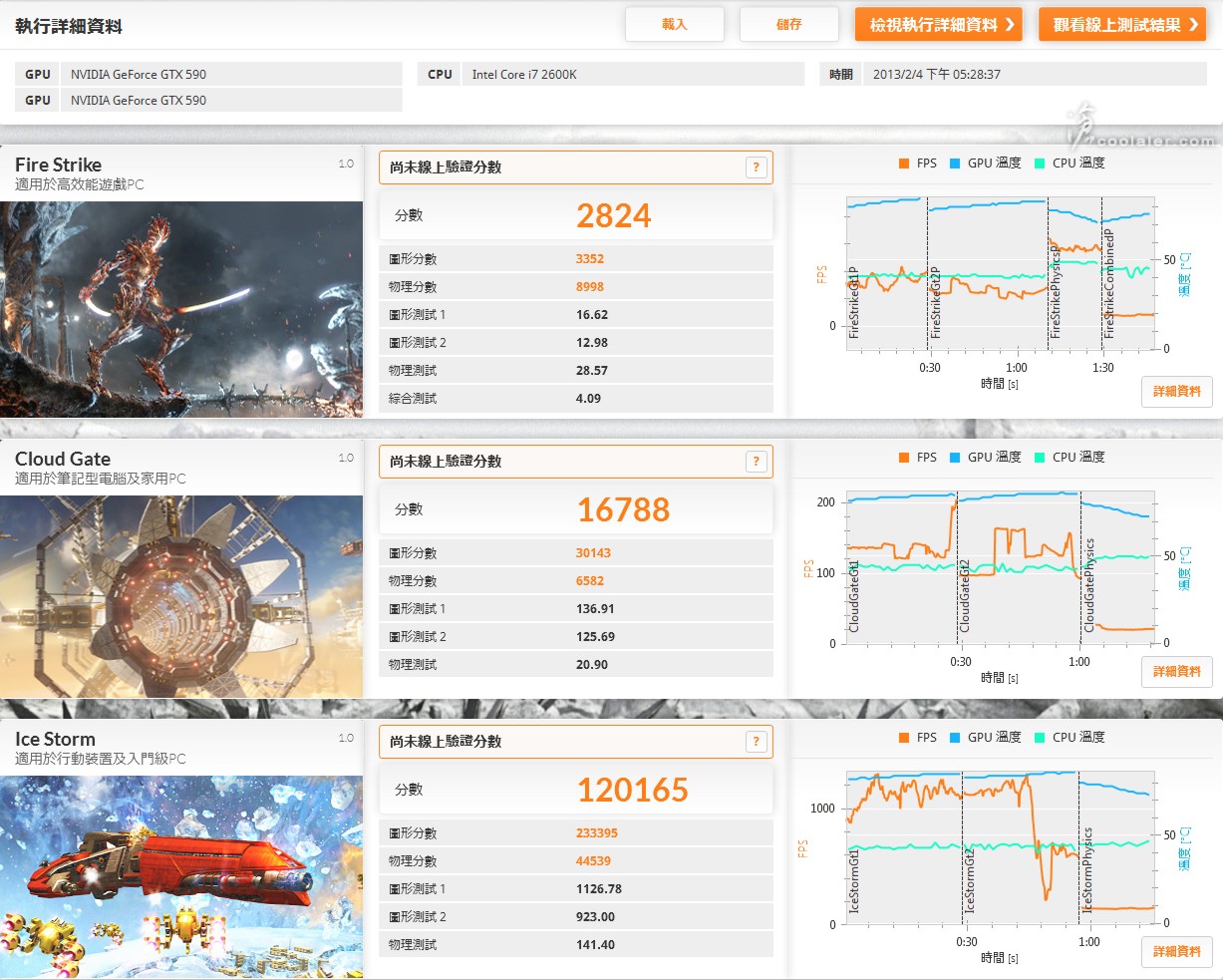Screen dimensions: 1223x980
Task: Click the 儲存 button
Action: point(789,25)
